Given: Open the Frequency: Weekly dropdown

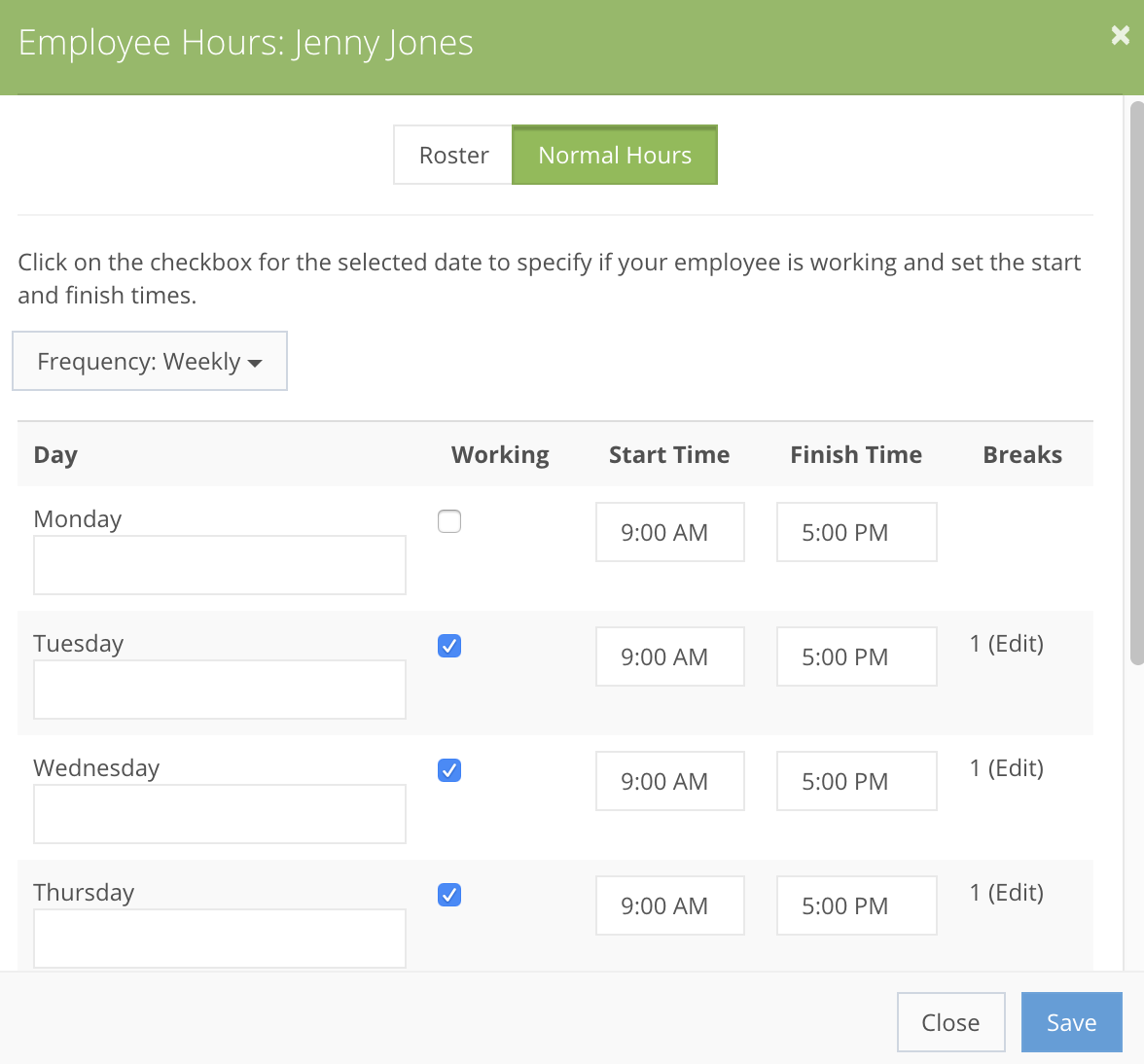Looking at the screenshot, I should (150, 362).
